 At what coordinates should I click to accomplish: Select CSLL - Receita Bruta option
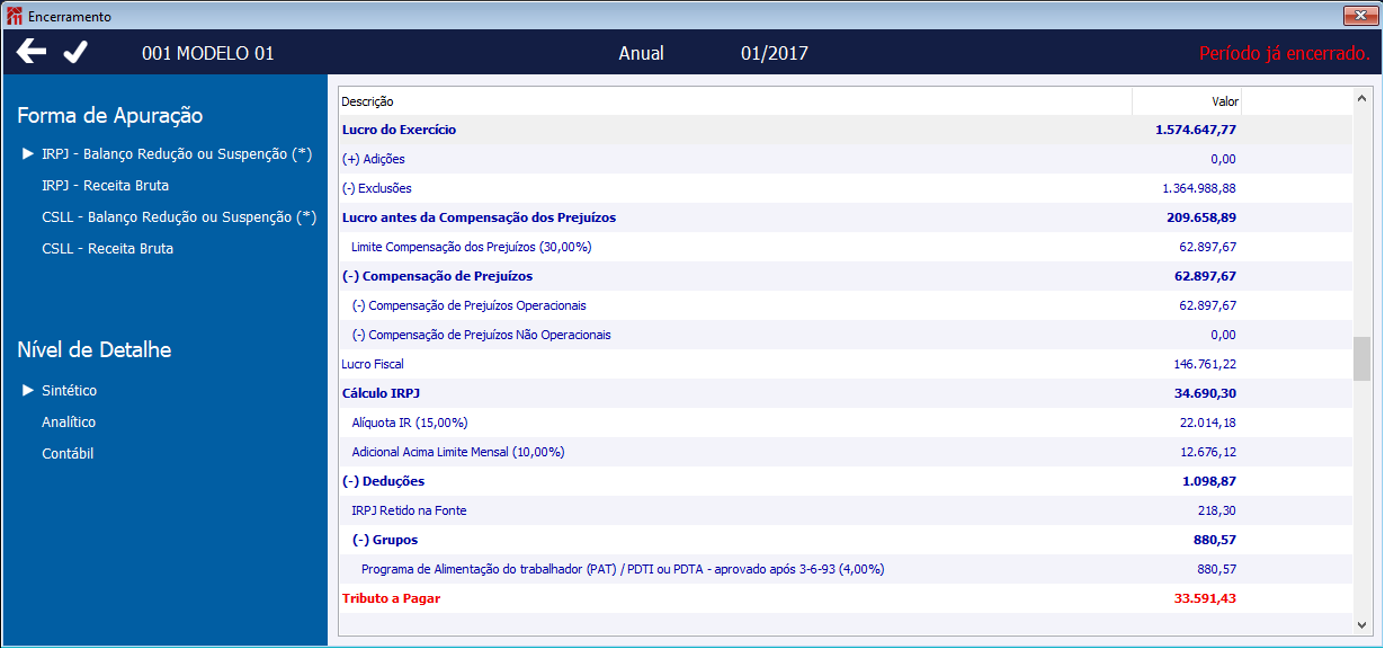[107, 248]
